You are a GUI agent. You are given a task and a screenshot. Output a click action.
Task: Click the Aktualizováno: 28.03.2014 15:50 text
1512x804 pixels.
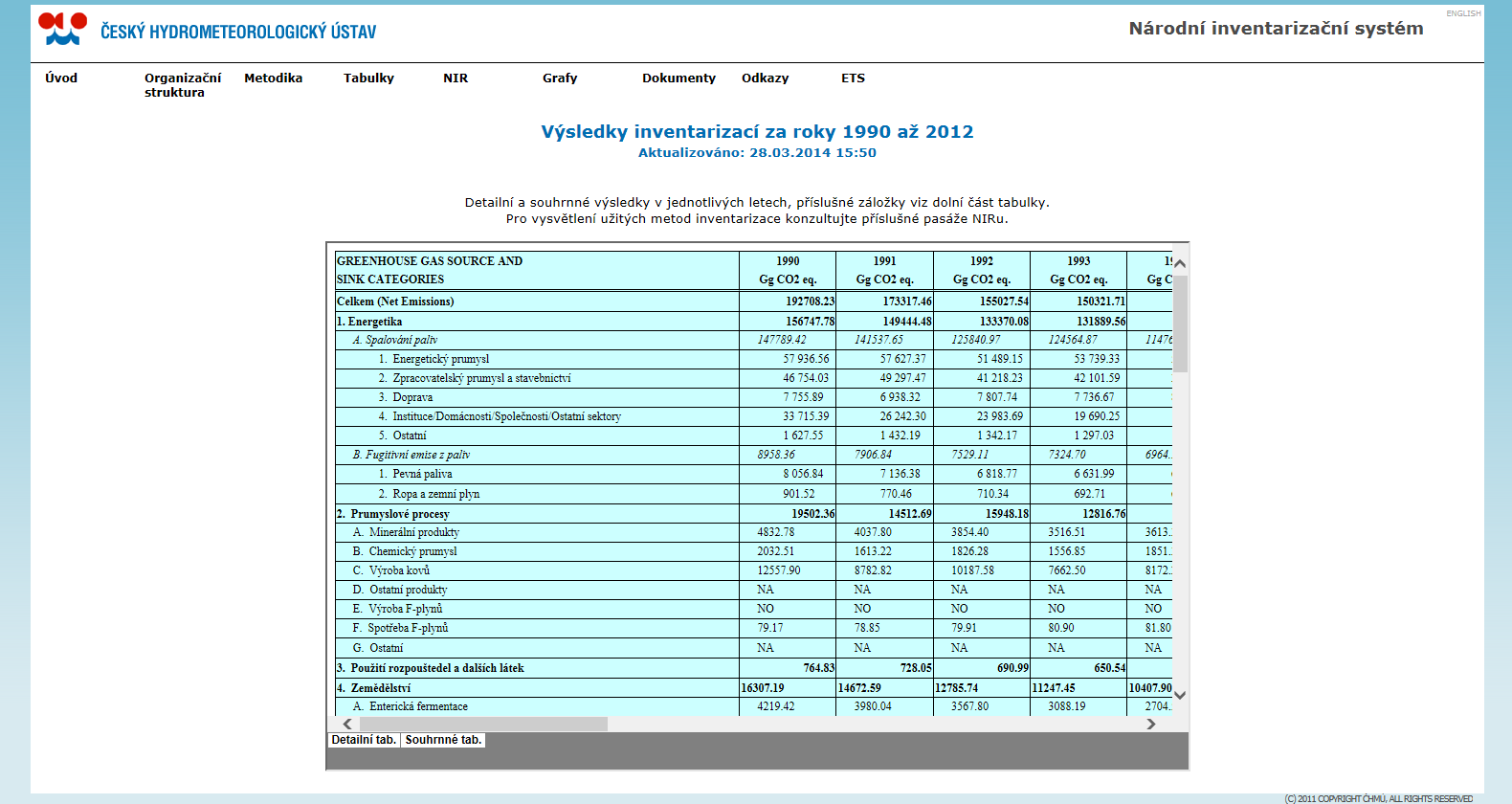click(x=757, y=152)
